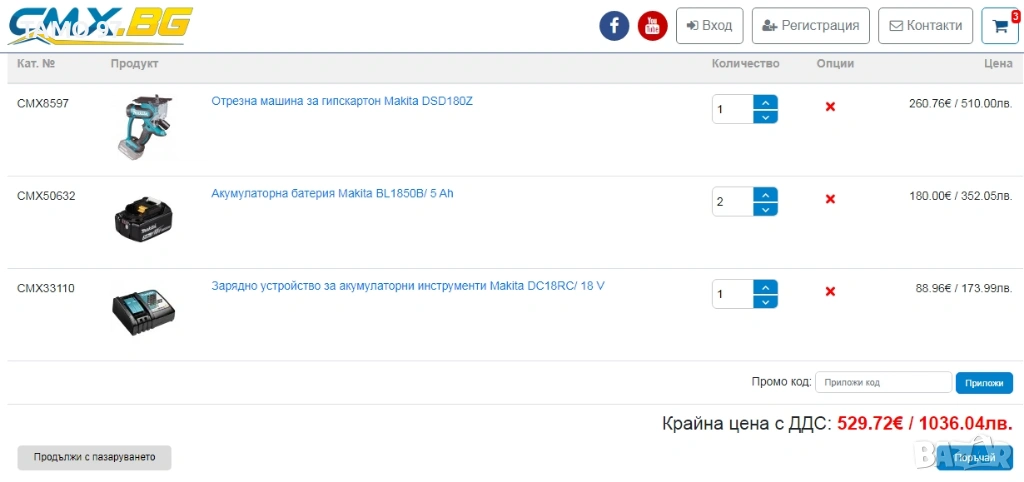Image resolution: width=1024 pixels, height=482 pixels.
Task: Decrease quantity of Makita DSD180Z
Action: pos(765,117)
